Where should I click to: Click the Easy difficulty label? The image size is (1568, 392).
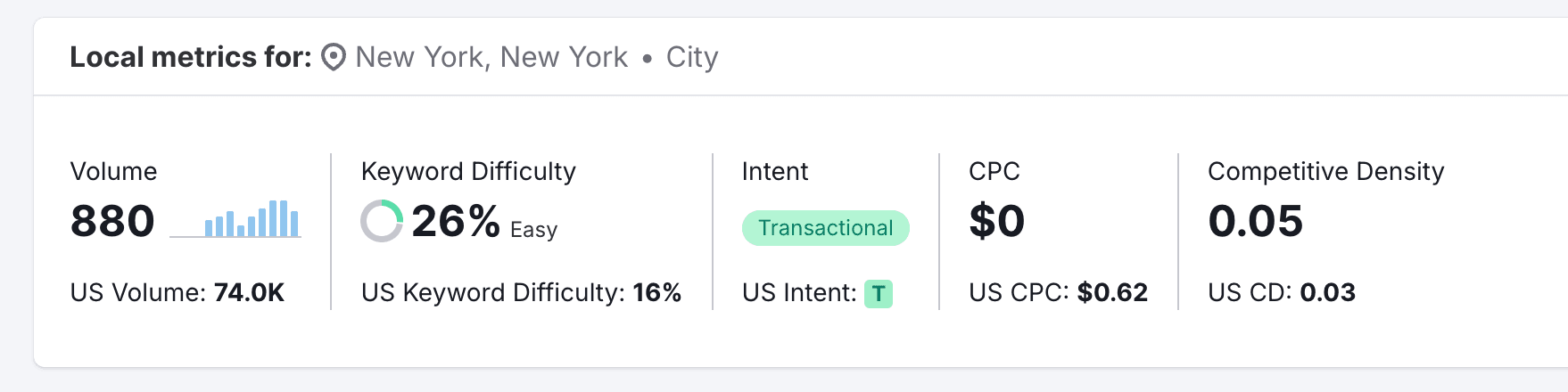tap(534, 230)
